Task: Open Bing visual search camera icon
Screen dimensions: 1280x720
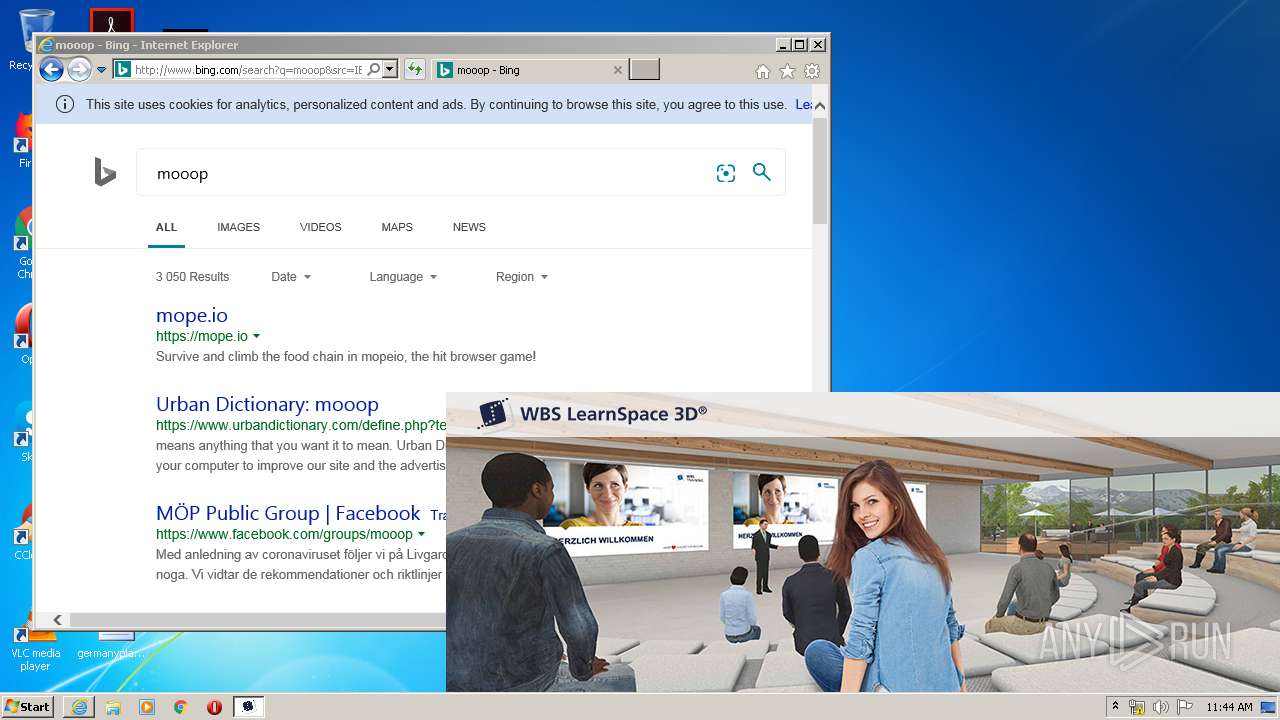Action: pyautogui.click(x=726, y=173)
